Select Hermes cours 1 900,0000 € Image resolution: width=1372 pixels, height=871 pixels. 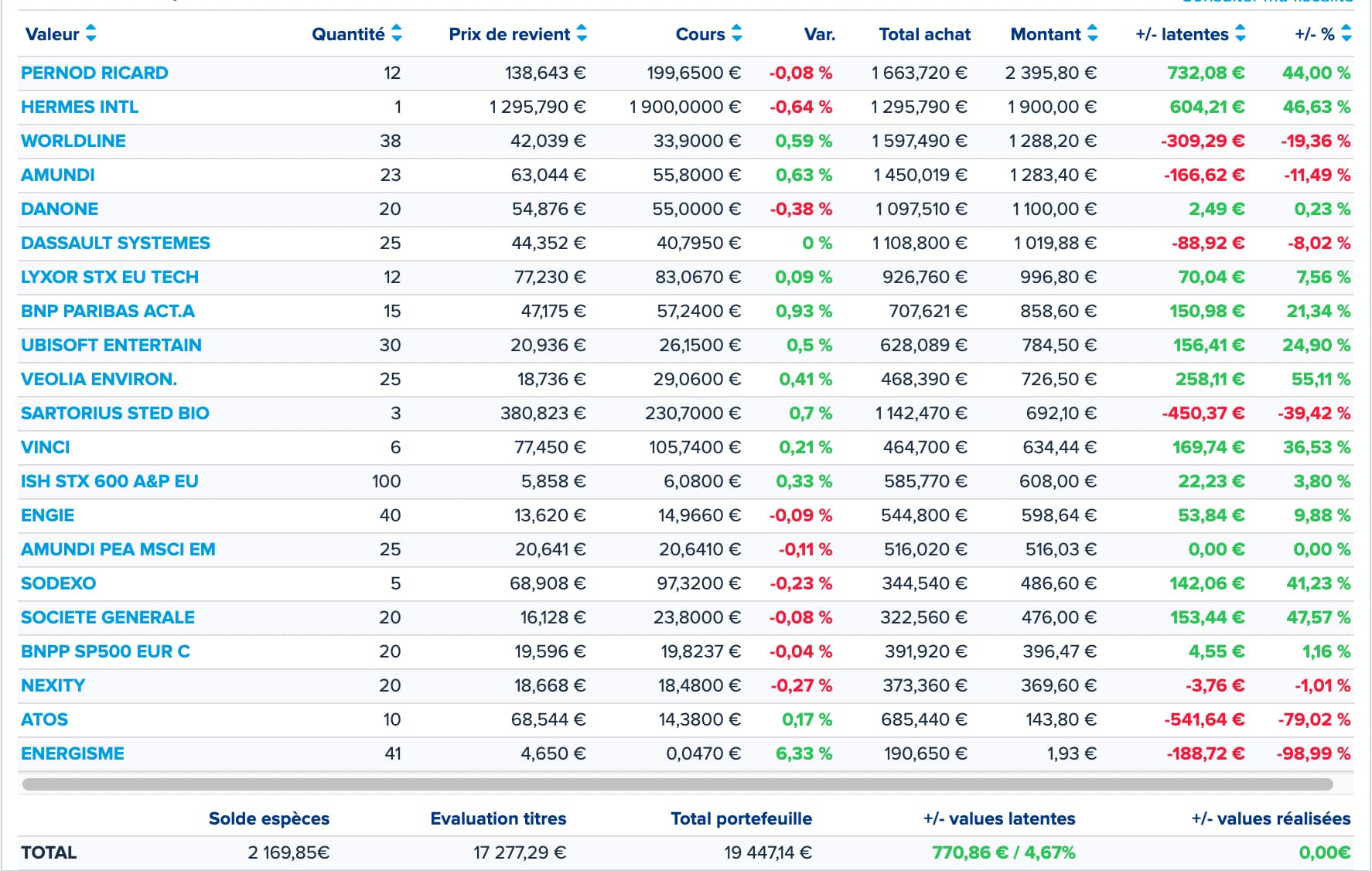click(x=685, y=107)
